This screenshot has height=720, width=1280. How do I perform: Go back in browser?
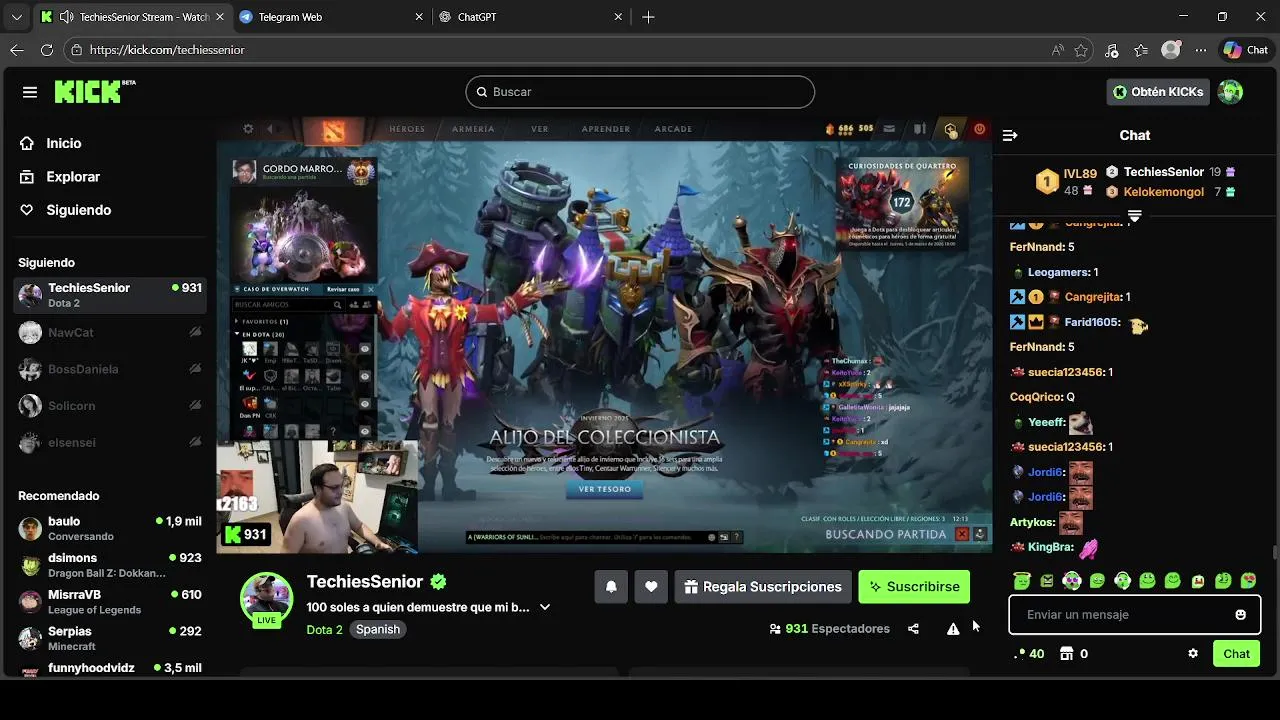tap(16, 50)
